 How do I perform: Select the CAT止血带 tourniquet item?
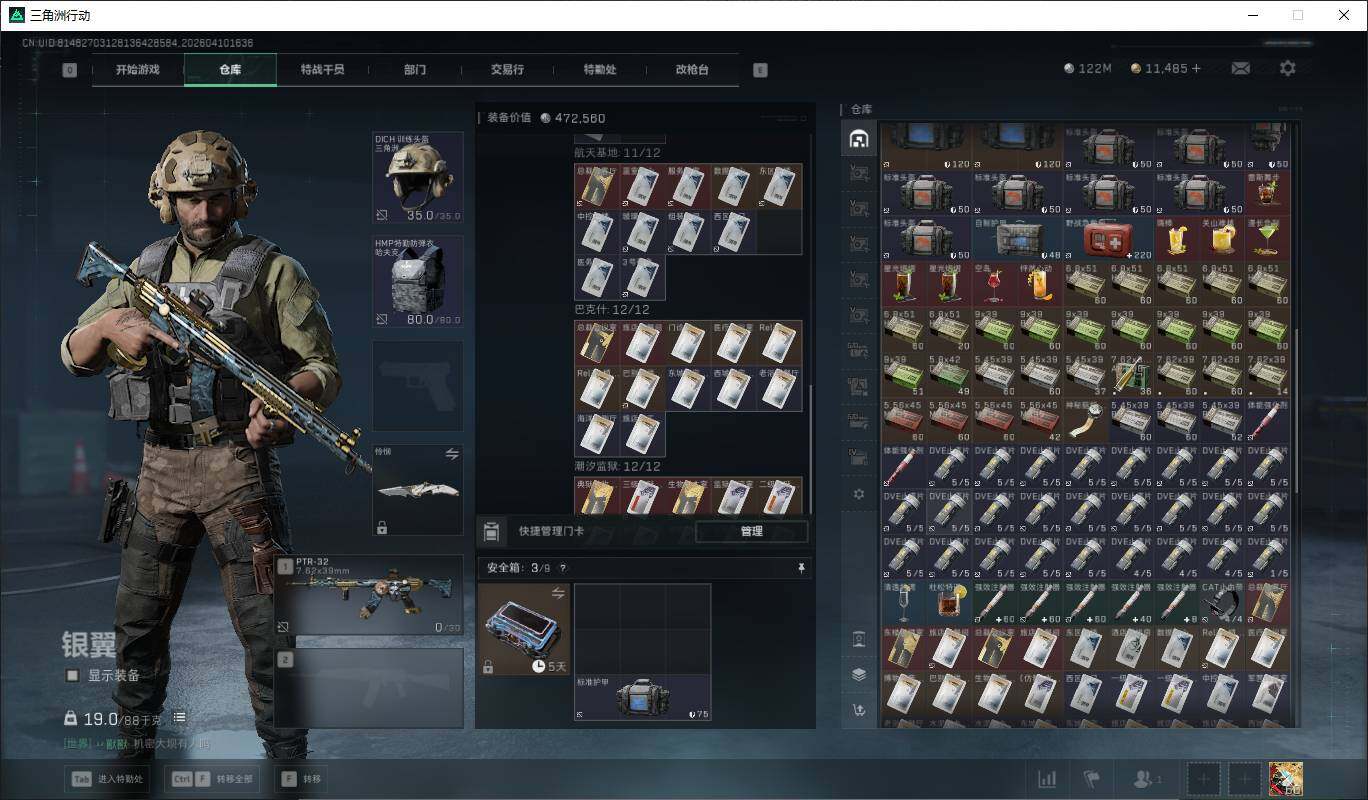(x=1222, y=603)
